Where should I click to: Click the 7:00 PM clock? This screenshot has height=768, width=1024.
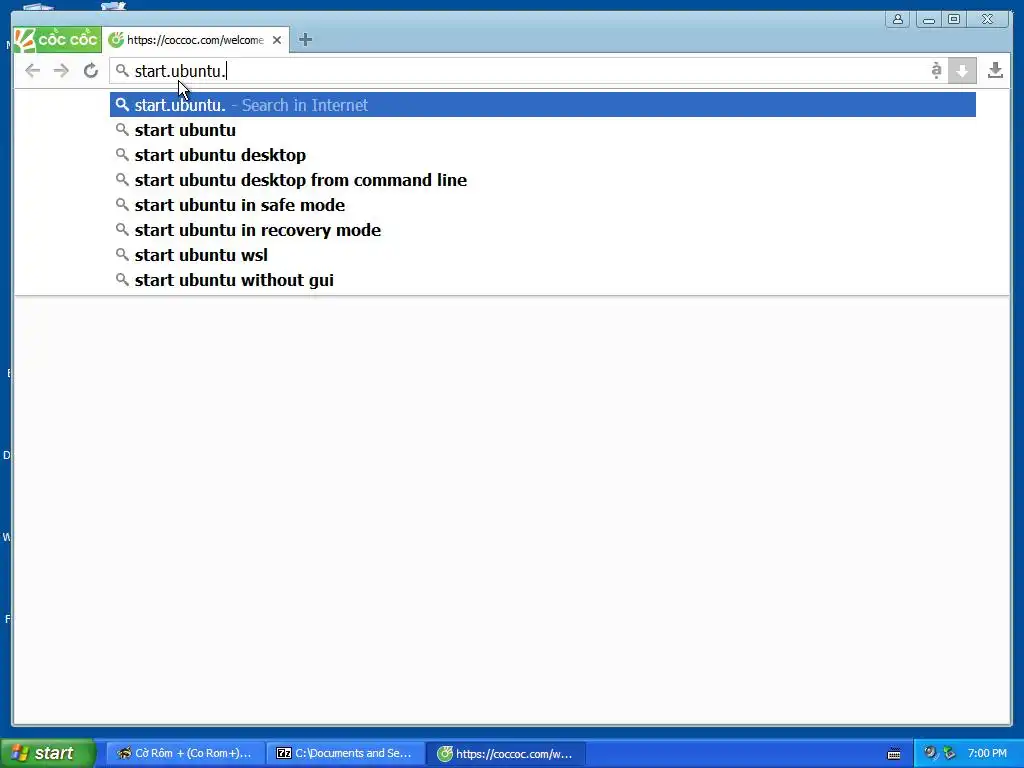(x=987, y=753)
